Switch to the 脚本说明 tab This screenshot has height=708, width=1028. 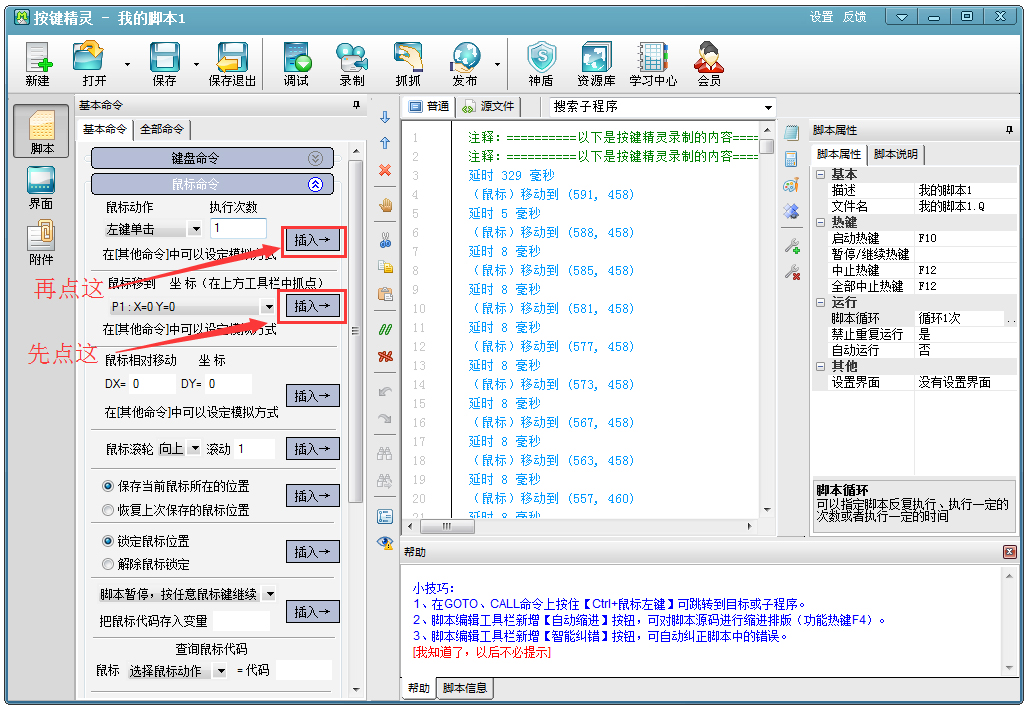point(896,155)
